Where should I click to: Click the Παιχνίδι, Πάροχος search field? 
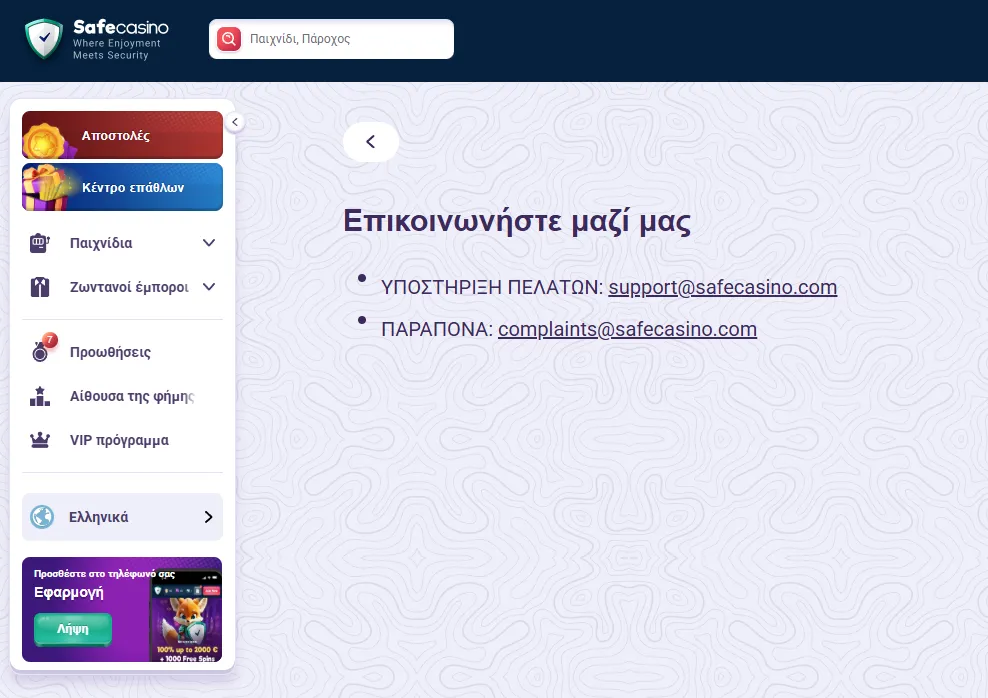pos(345,39)
